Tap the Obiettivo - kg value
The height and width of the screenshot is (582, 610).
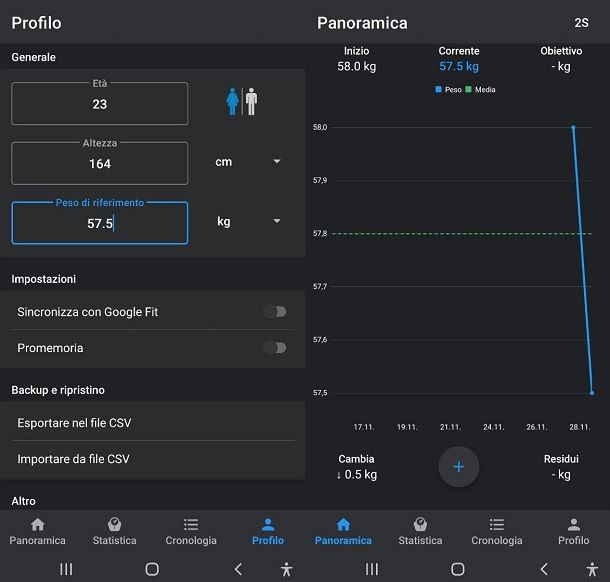click(561, 67)
